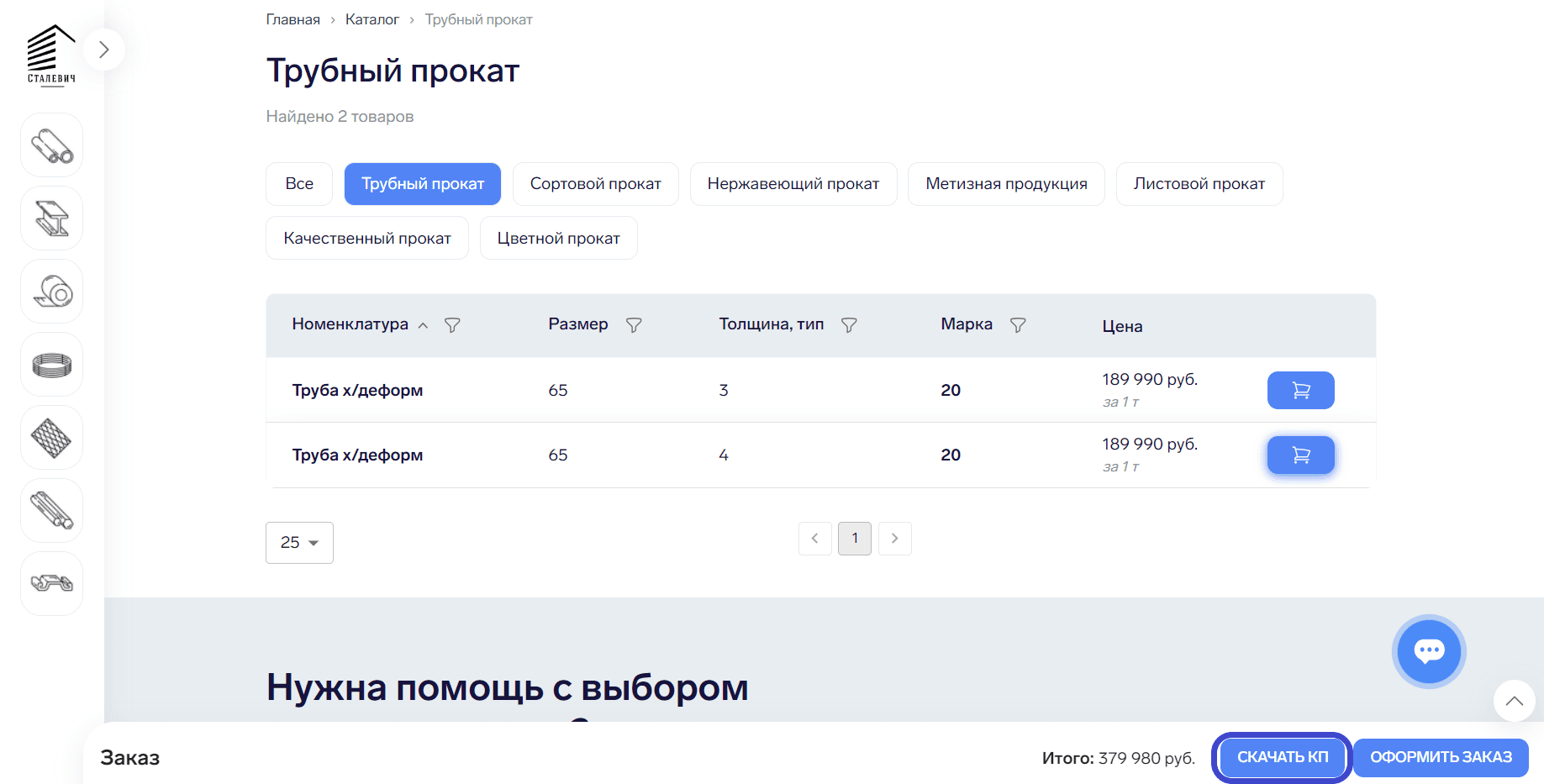Open the I-beam profile category icon
The height and width of the screenshot is (784, 1544).
pos(52,218)
